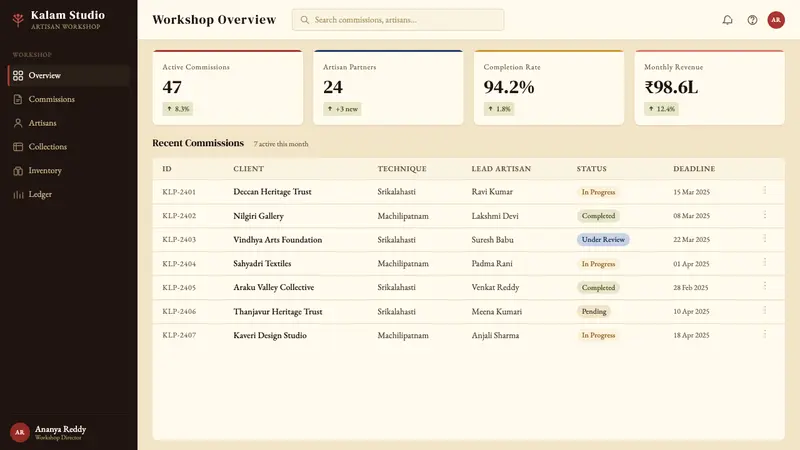
Task: Open row options for KLP-2402
Action: click(764, 215)
